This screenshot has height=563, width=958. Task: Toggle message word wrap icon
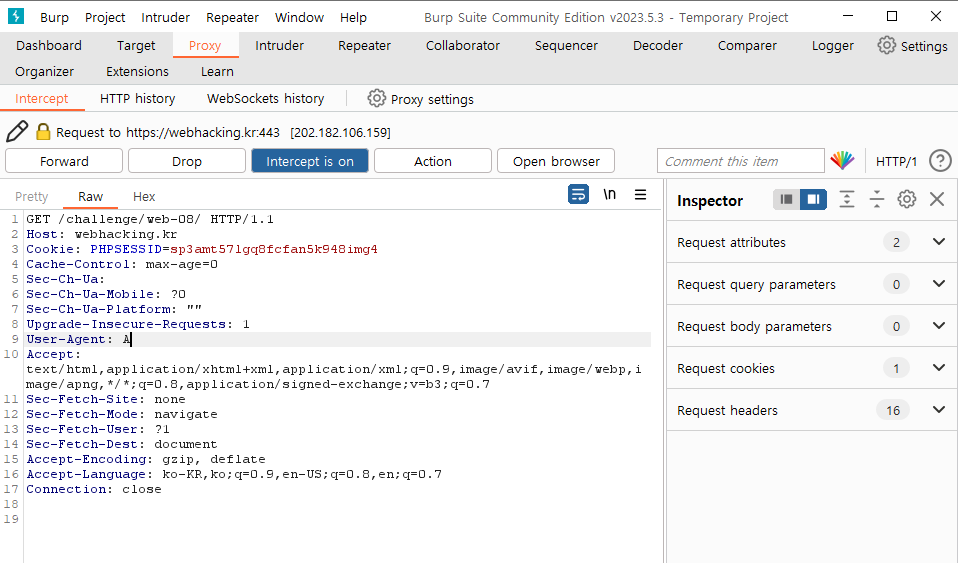click(578, 194)
